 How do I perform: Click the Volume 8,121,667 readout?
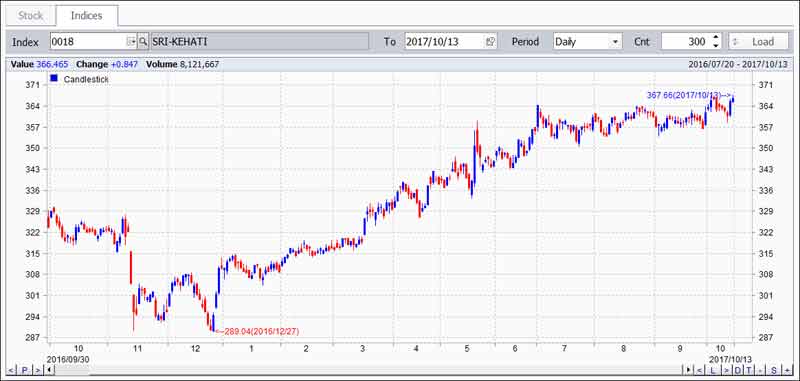[x=183, y=64]
